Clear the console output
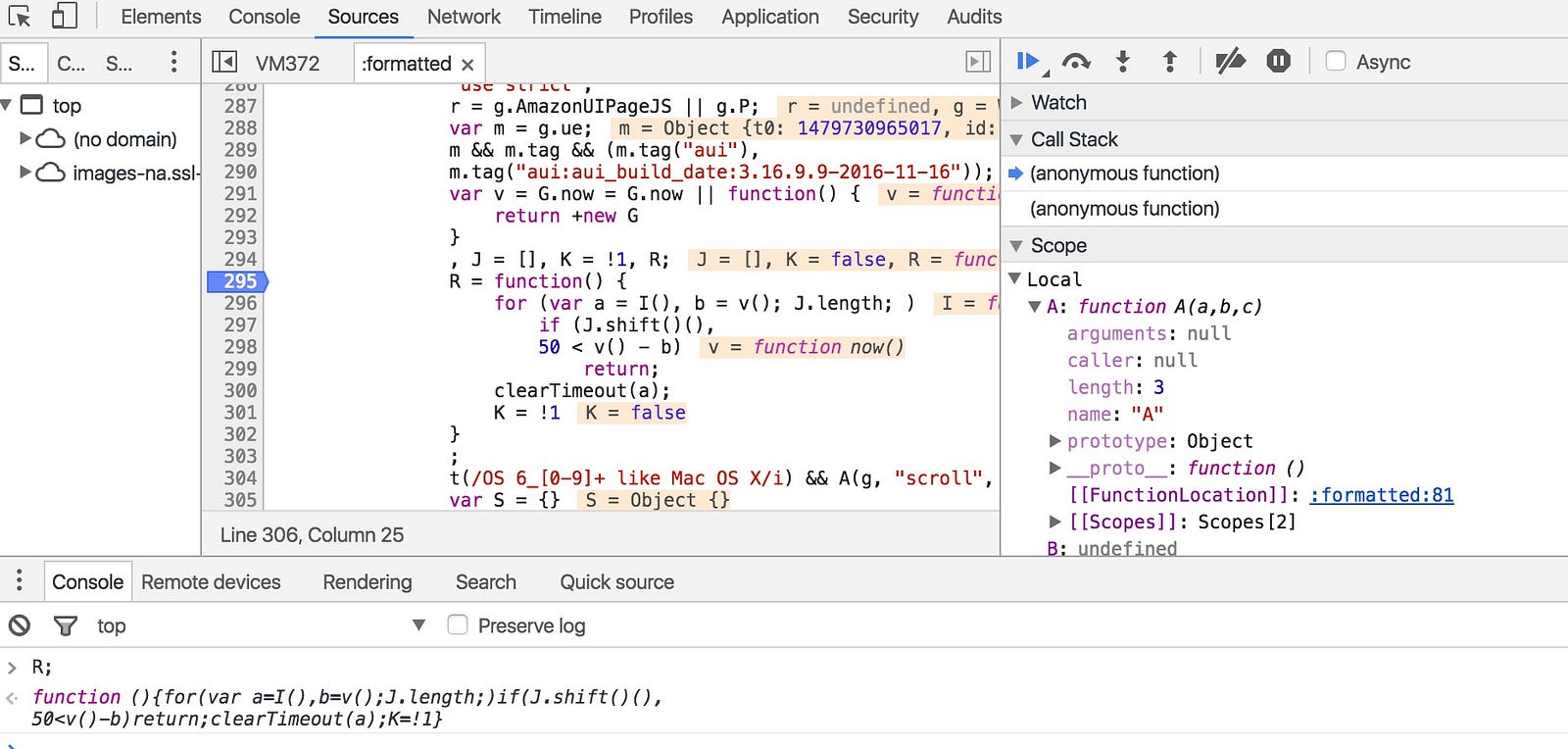Viewport: 1568px width, 749px height. [x=20, y=625]
